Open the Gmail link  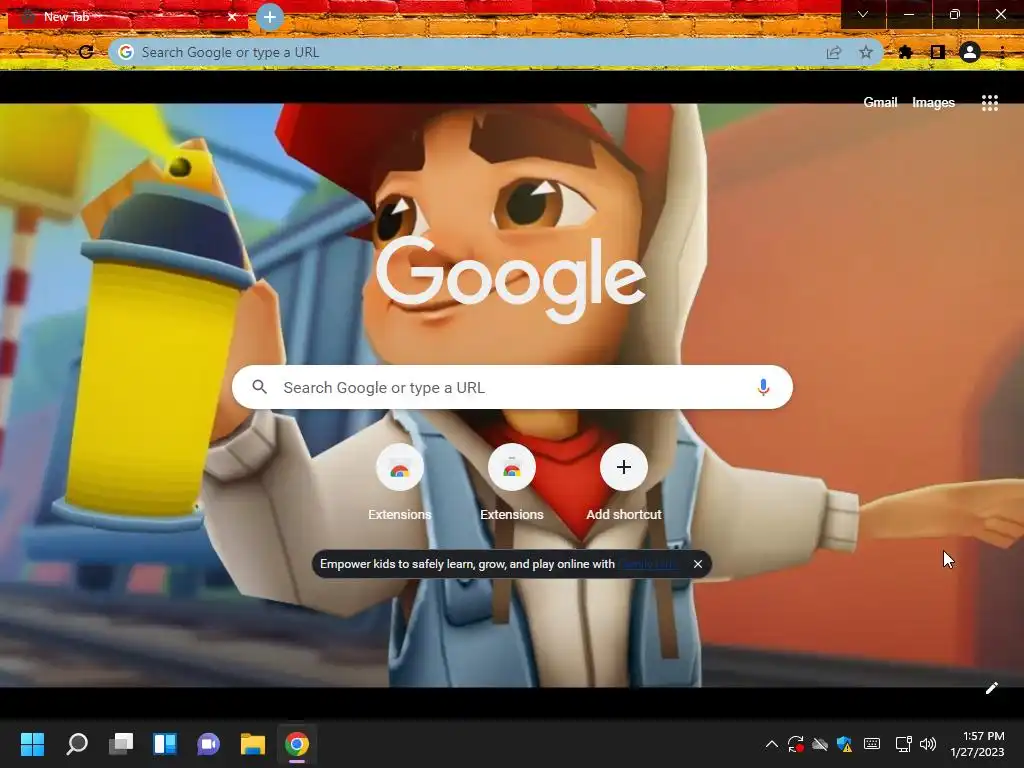coord(880,103)
